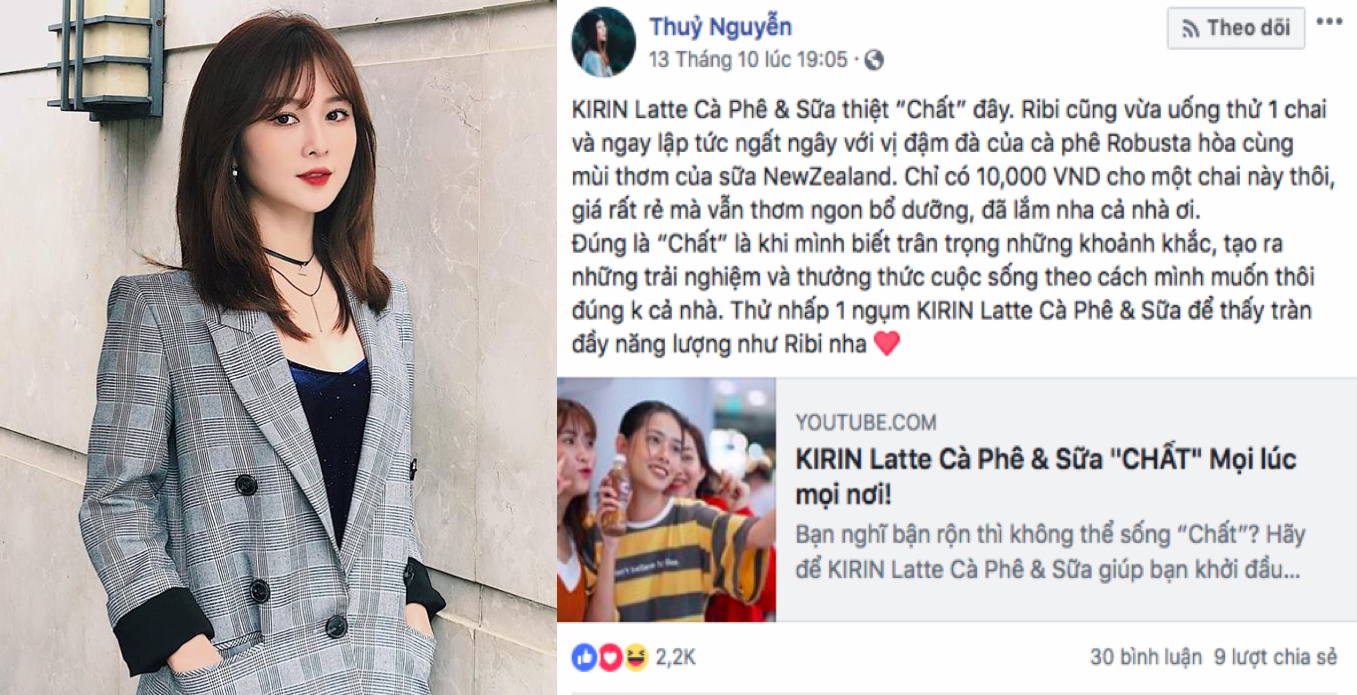Open the three-dots post options menu
The width and height of the screenshot is (1357, 695).
[1330, 22]
